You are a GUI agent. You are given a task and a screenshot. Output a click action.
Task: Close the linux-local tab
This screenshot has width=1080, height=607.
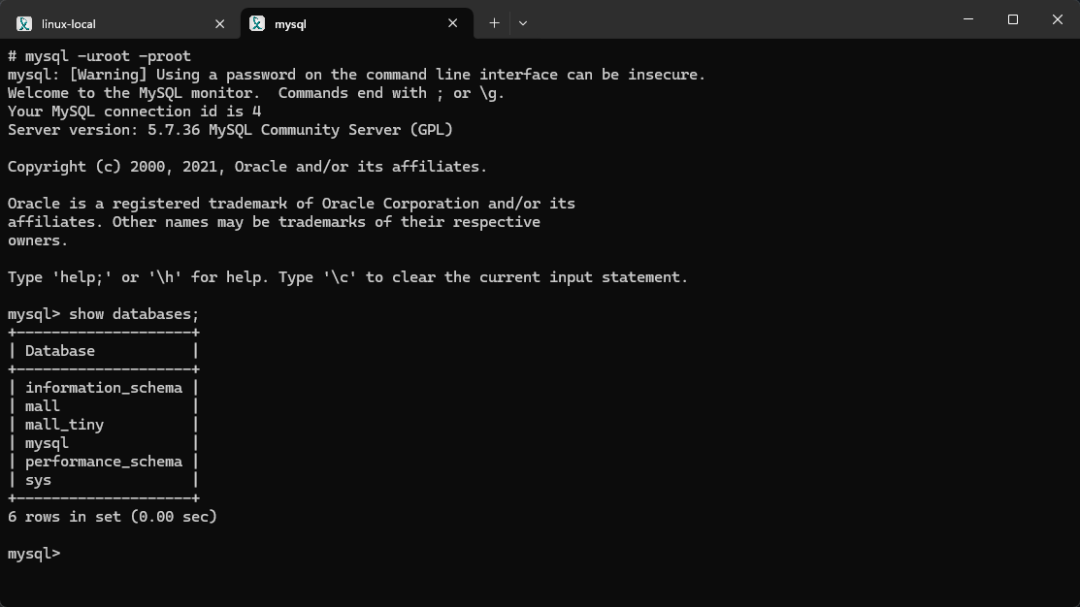tap(220, 23)
